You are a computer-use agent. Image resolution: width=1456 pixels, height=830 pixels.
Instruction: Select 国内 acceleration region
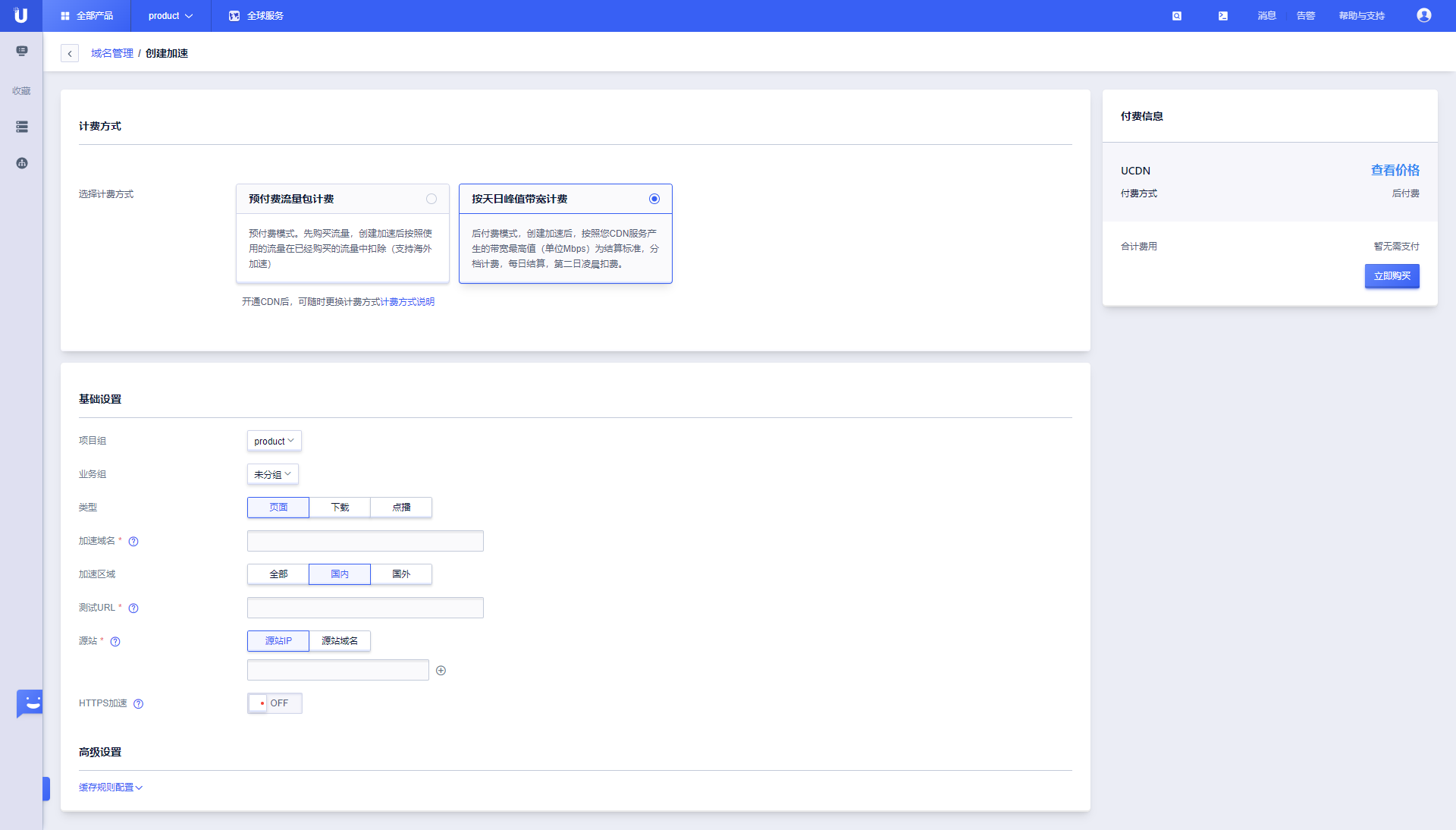click(x=340, y=574)
